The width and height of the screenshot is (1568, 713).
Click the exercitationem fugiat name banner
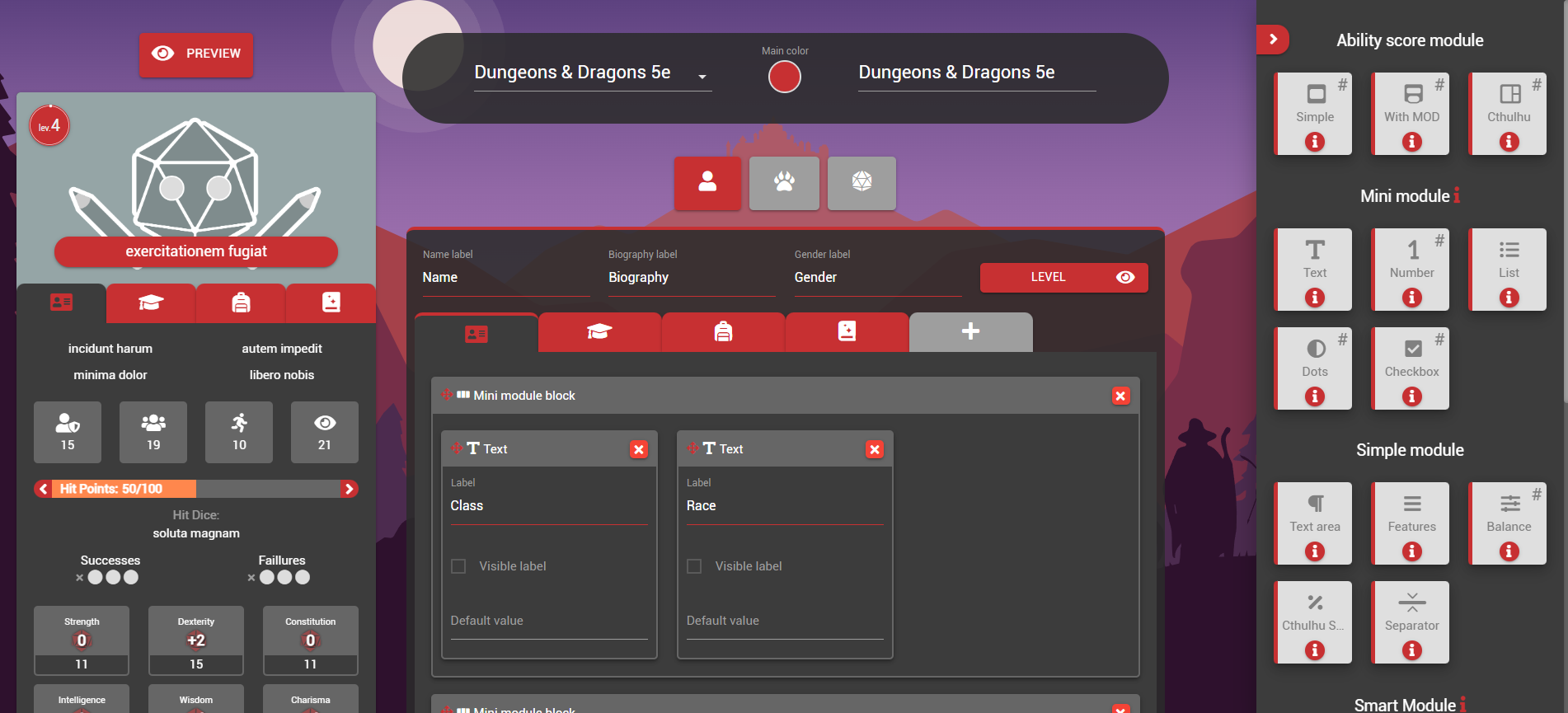196,251
